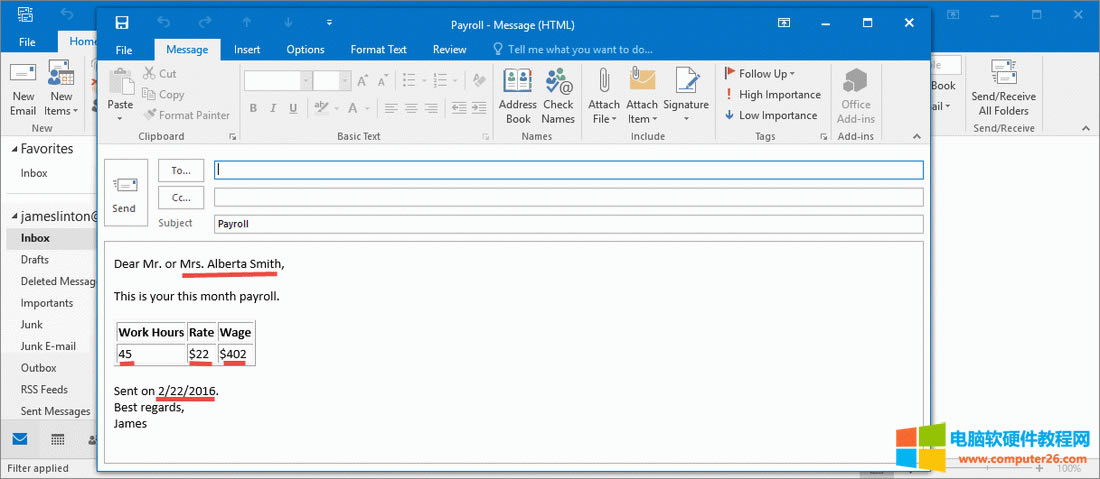The height and width of the screenshot is (479, 1100).
Task: Click the To... recipients button
Action: click(181, 171)
